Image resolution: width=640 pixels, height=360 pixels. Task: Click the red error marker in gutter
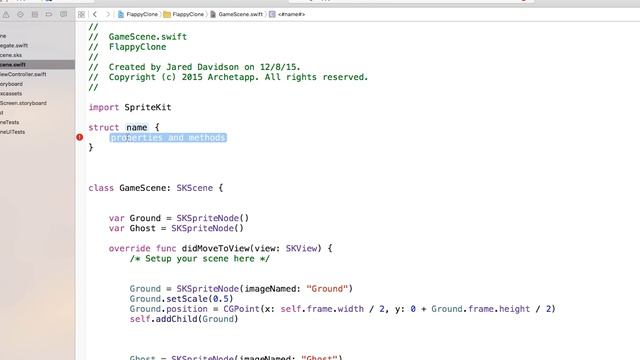click(80, 138)
